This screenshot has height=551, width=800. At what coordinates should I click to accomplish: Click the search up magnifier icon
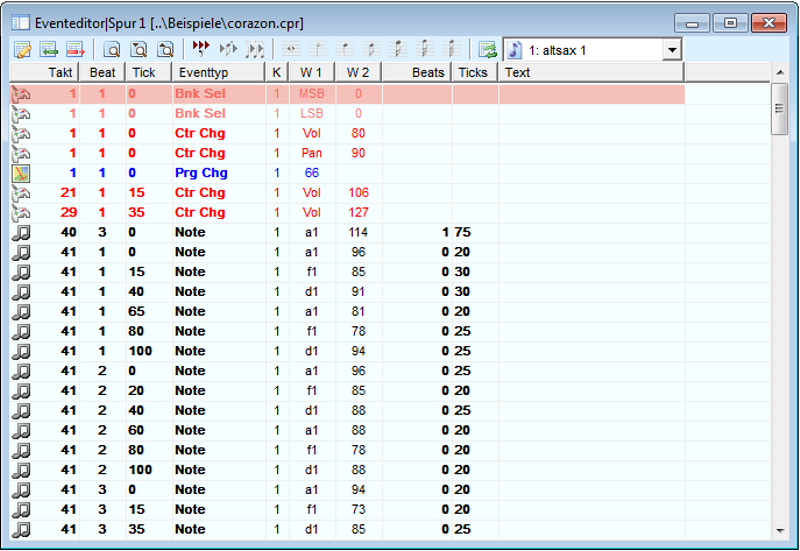(165, 49)
